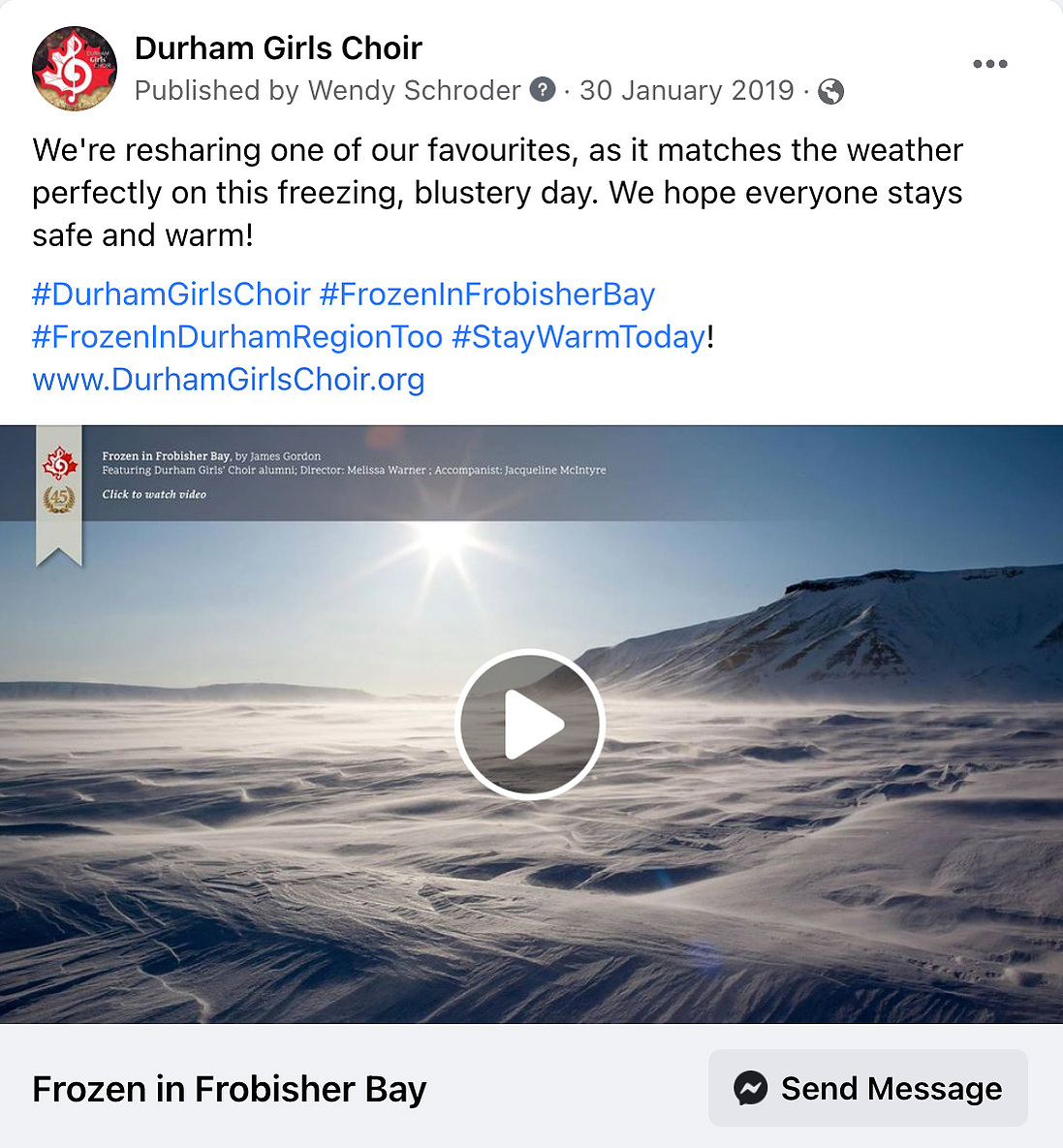Play the Frozen in Frobisher Bay video

[530, 724]
